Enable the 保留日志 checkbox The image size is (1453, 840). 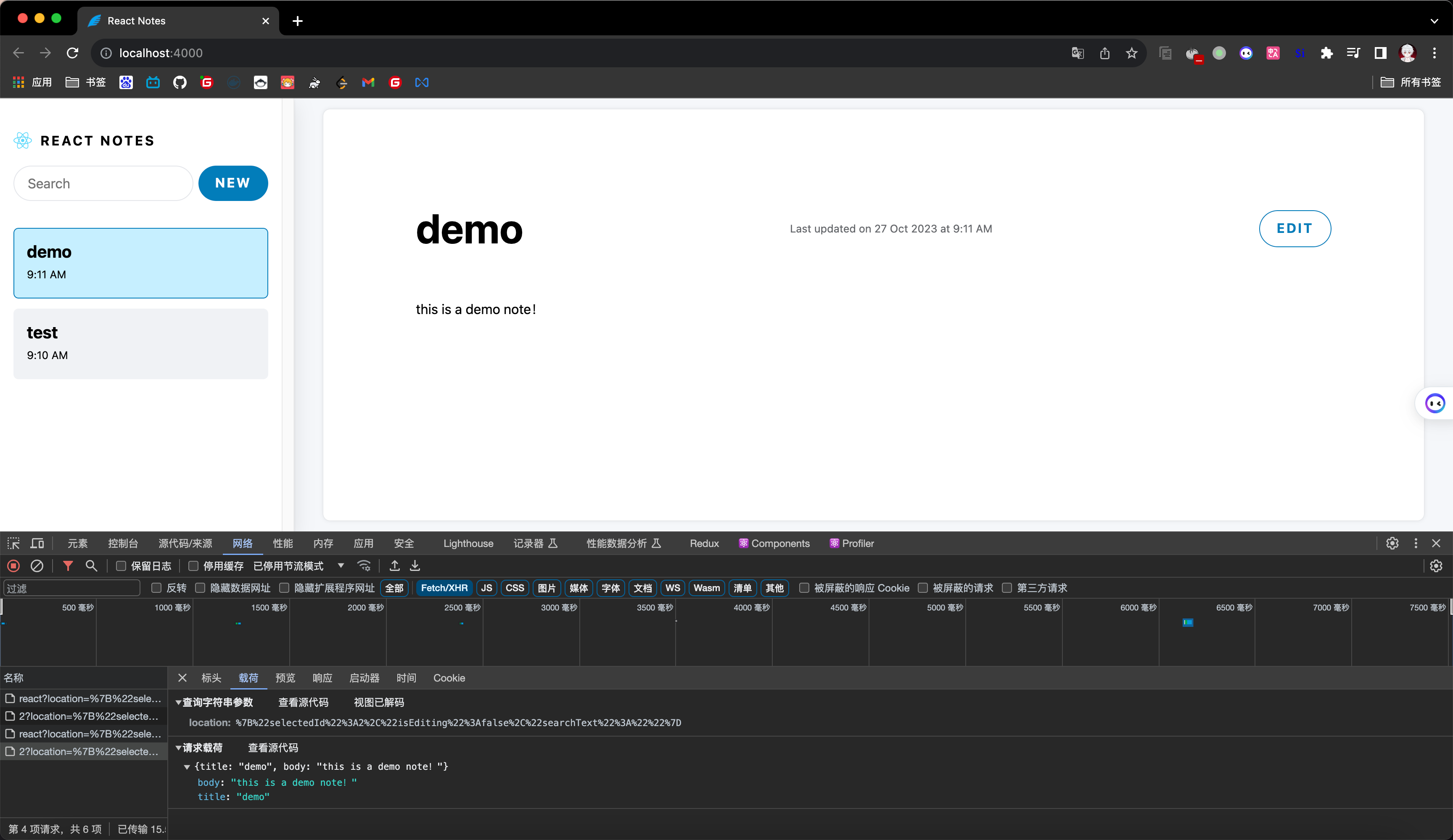pos(121,566)
